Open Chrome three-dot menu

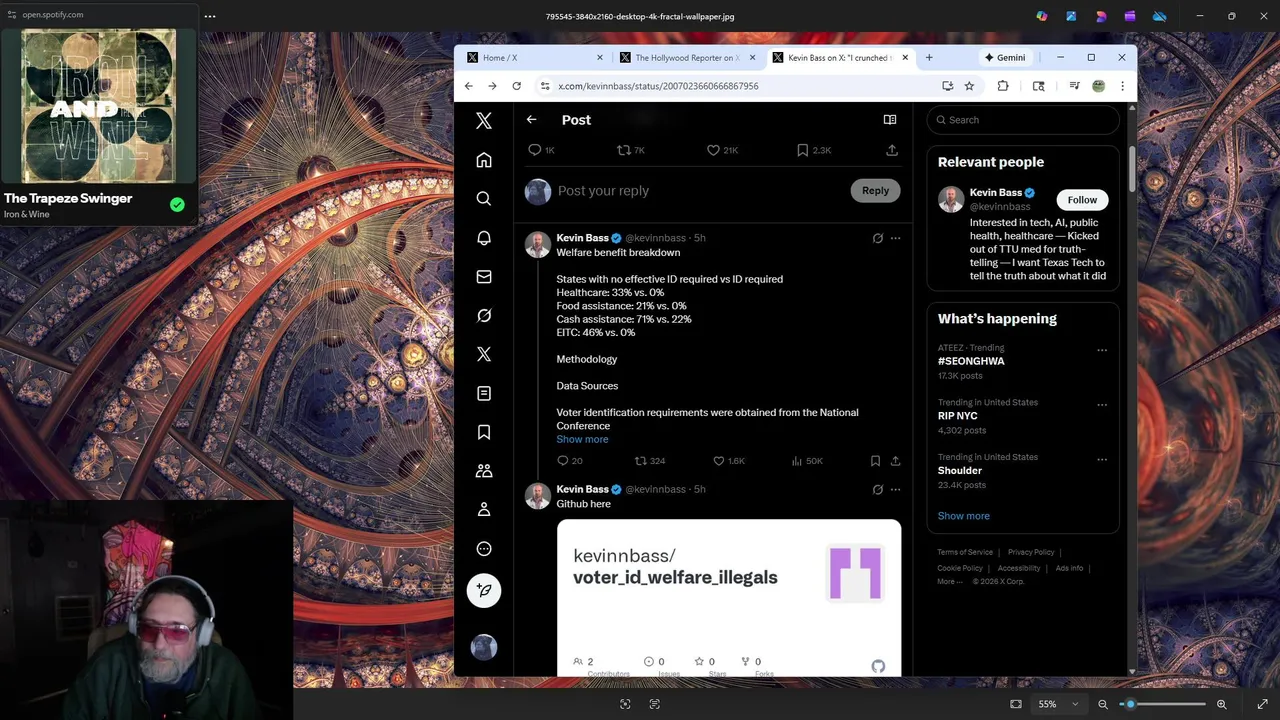[x=1122, y=86]
